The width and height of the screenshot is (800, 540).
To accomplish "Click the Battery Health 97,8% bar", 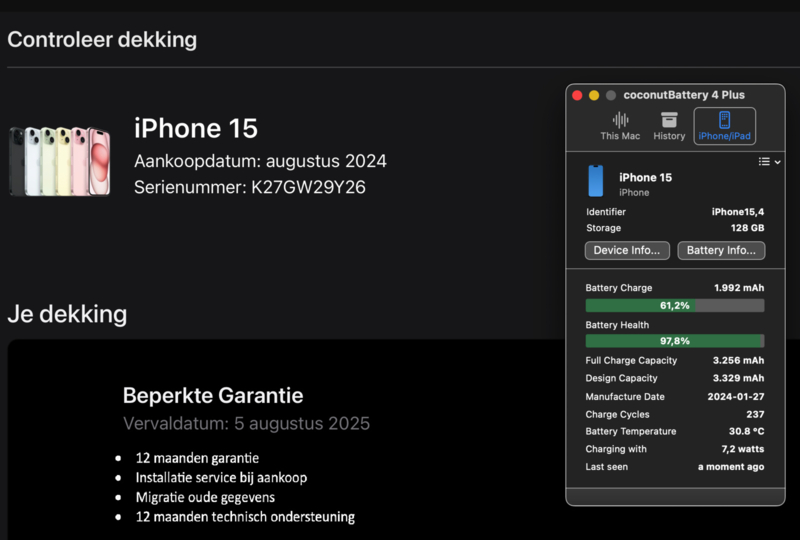I will [674, 341].
